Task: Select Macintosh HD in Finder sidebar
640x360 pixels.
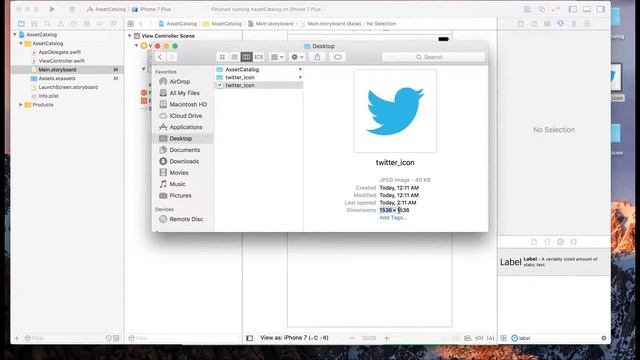Action: tap(188, 104)
